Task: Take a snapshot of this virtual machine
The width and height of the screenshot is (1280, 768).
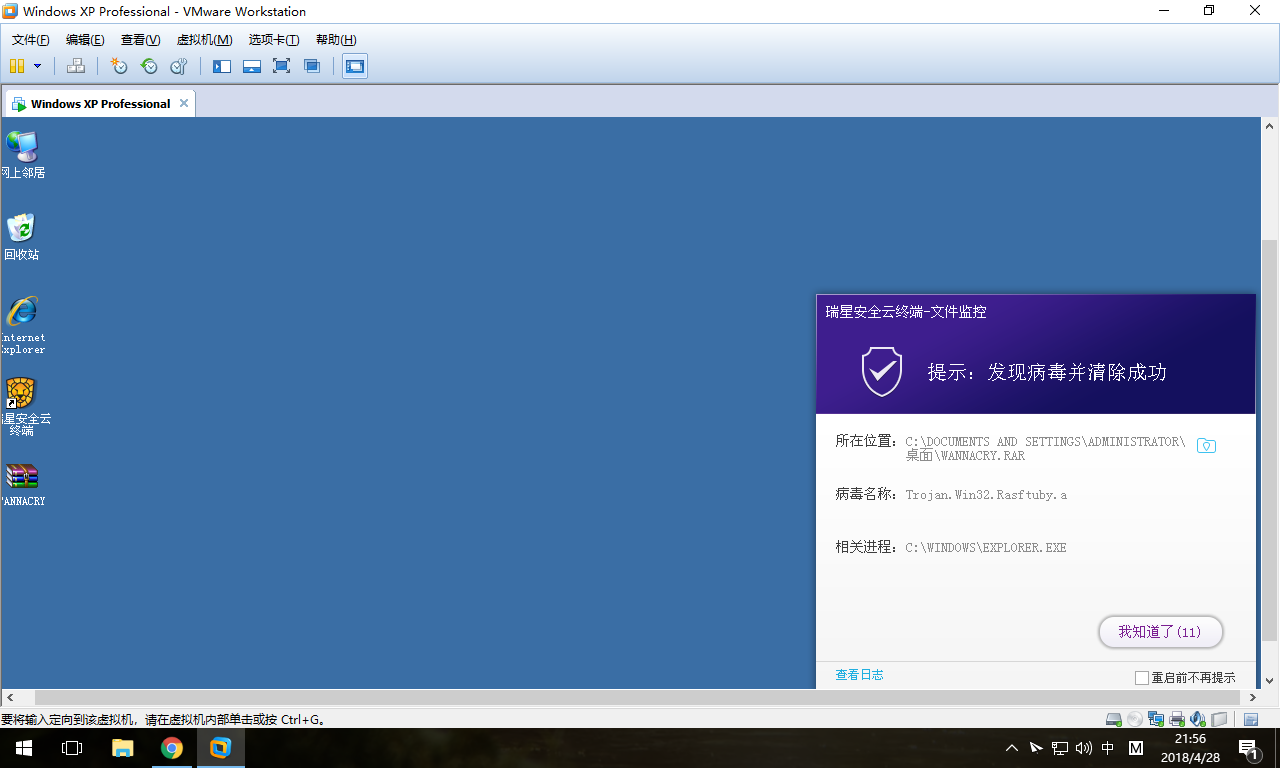Action: coord(119,66)
